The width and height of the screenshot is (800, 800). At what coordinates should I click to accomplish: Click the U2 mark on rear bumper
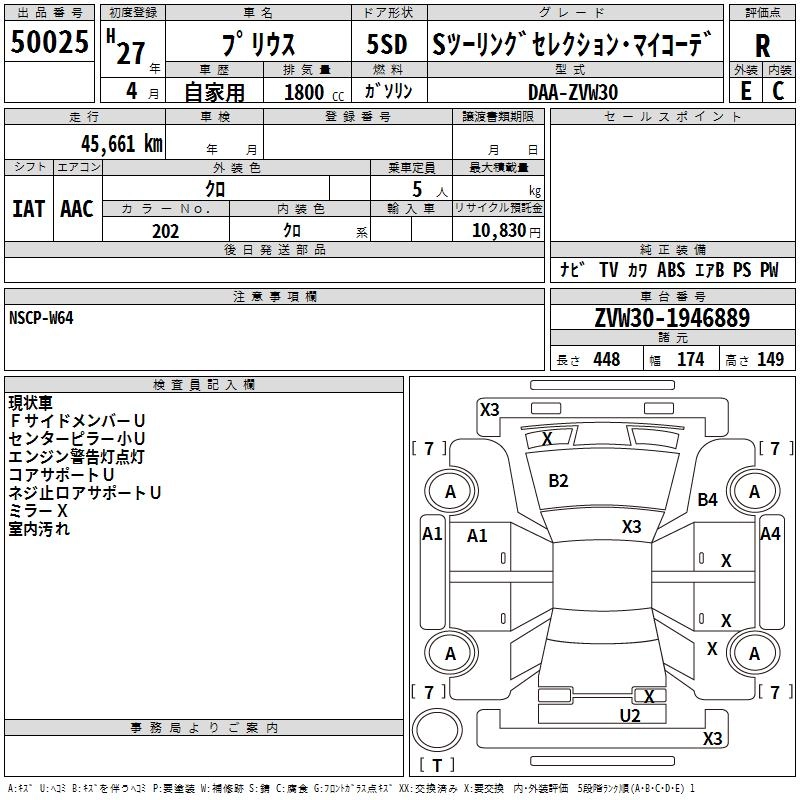(x=629, y=715)
